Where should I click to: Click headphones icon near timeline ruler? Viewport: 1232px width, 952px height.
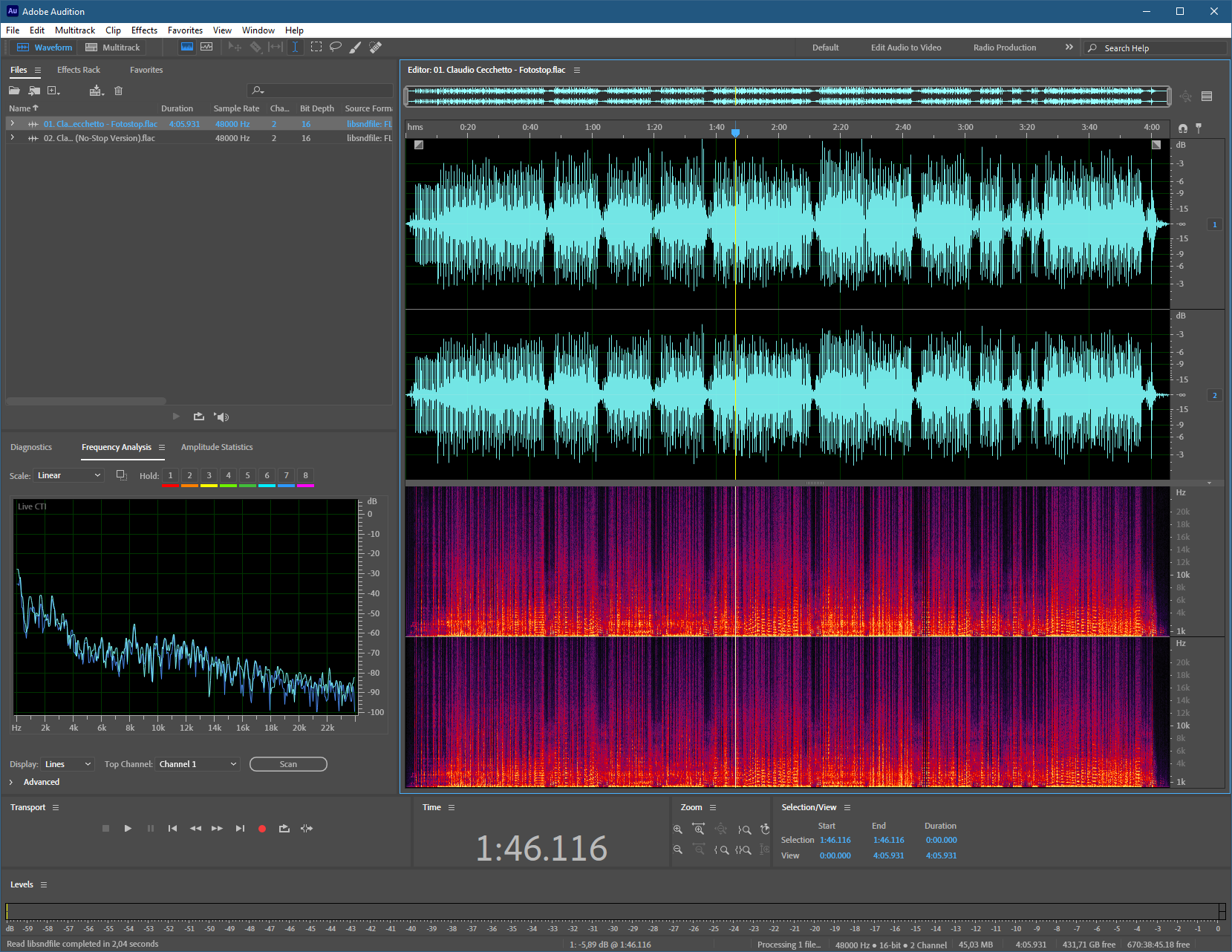[1183, 128]
